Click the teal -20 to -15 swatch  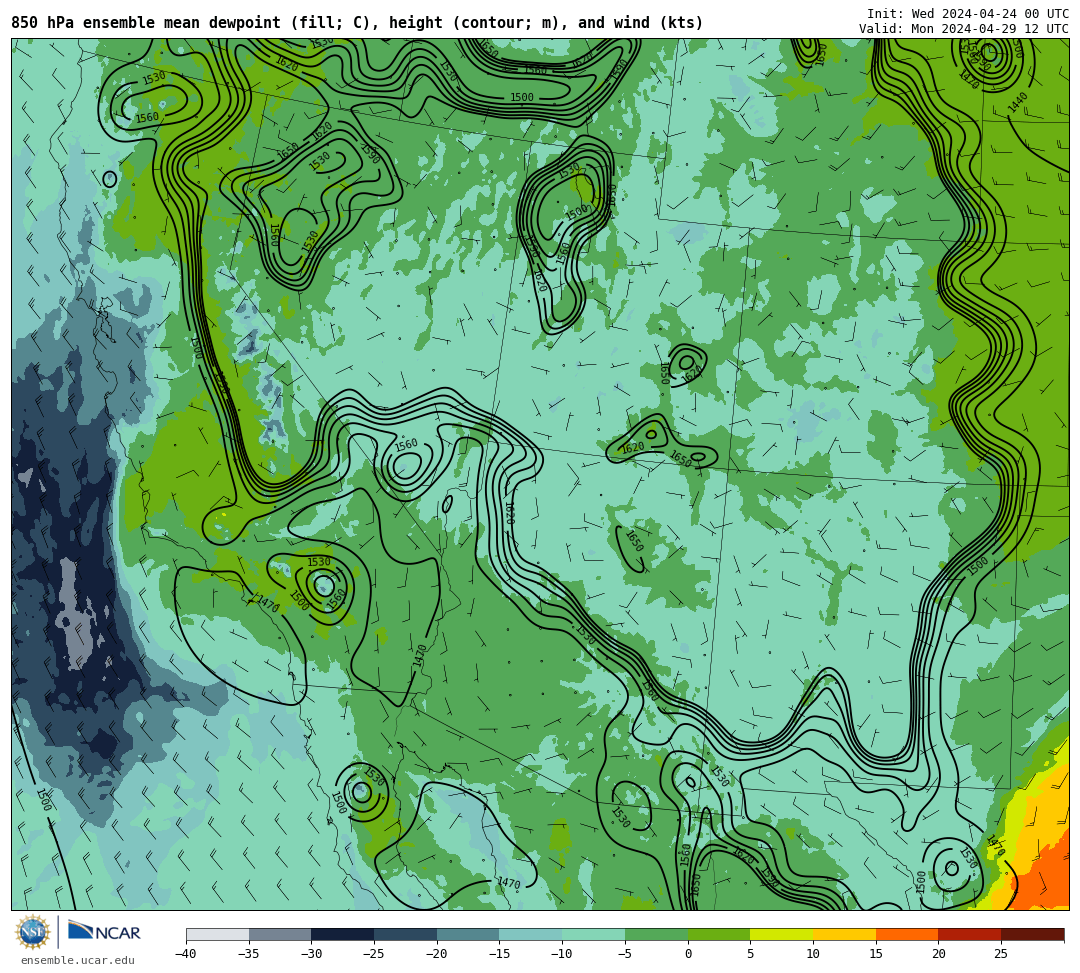pyautogui.click(x=468, y=934)
